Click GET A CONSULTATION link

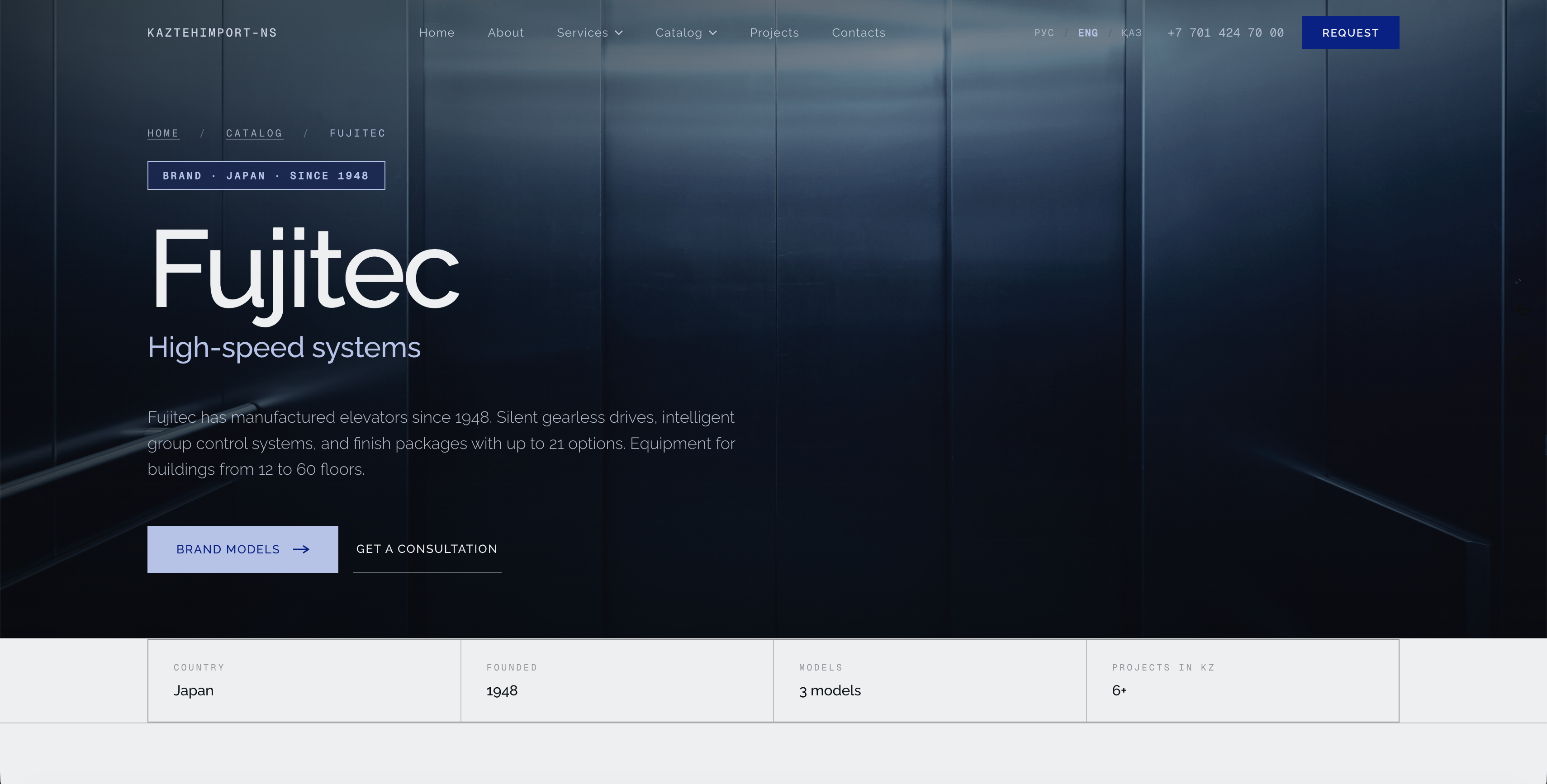click(427, 549)
